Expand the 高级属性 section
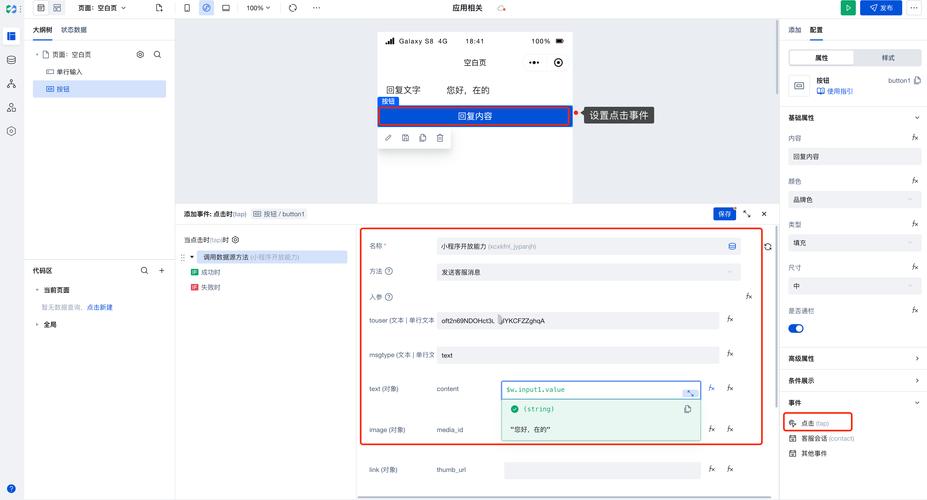The width and height of the screenshot is (927, 500). pos(917,358)
